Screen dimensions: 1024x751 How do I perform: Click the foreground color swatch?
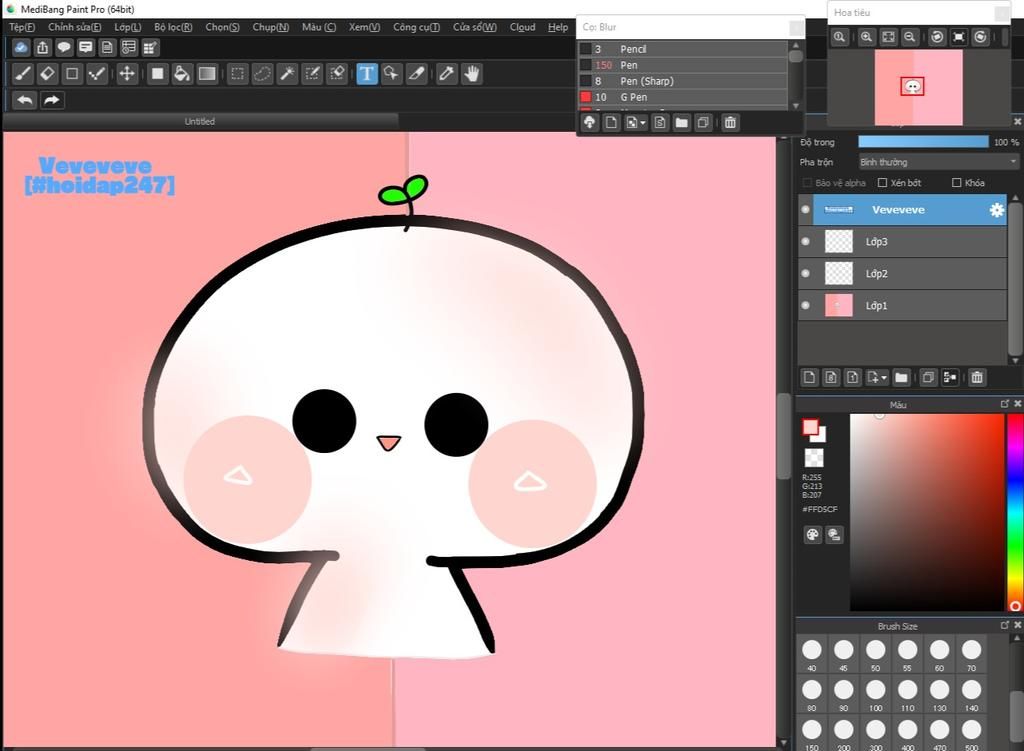tap(810, 427)
